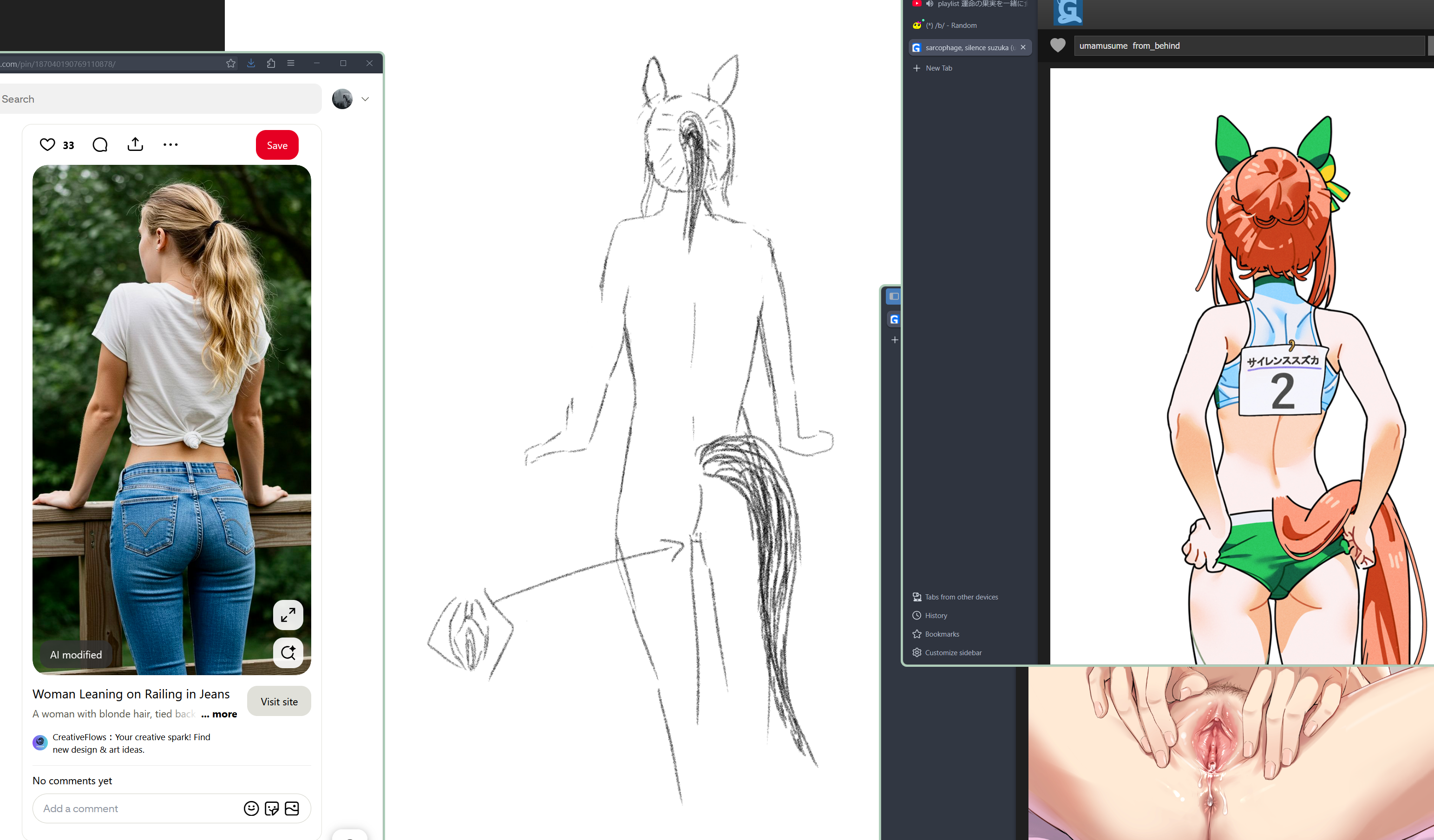Viewport: 1434px width, 840px height.
Task: Click the main pin photo thumbnail
Action: (172, 420)
